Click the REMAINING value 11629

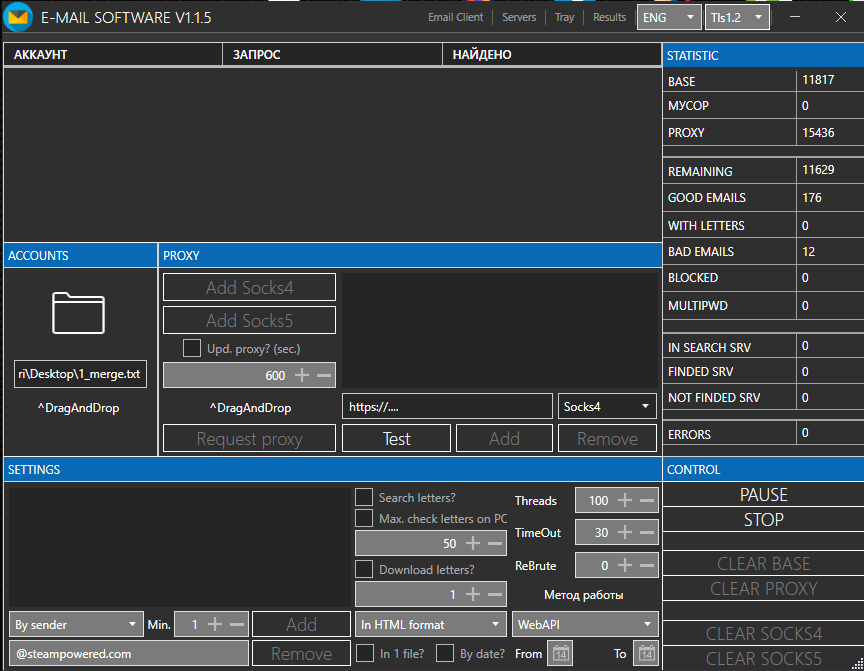point(818,170)
